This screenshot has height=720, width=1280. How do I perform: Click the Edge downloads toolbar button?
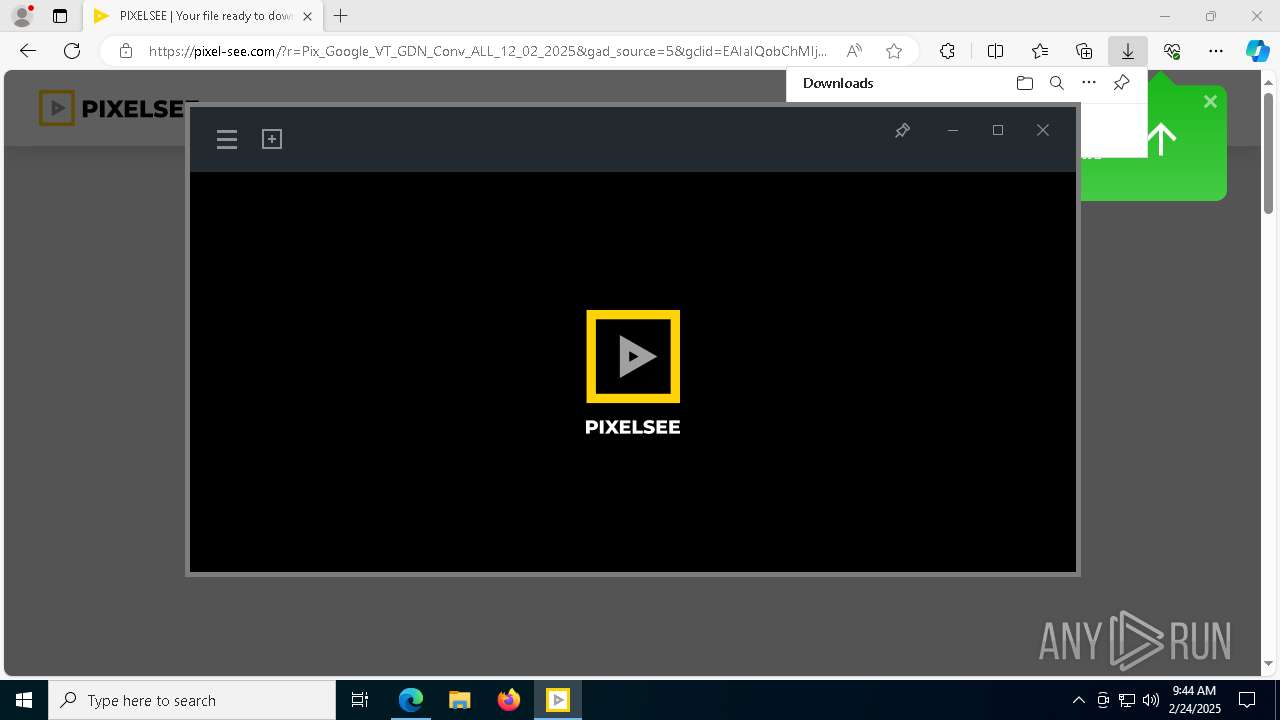pyautogui.click(x=1128, y=51)
